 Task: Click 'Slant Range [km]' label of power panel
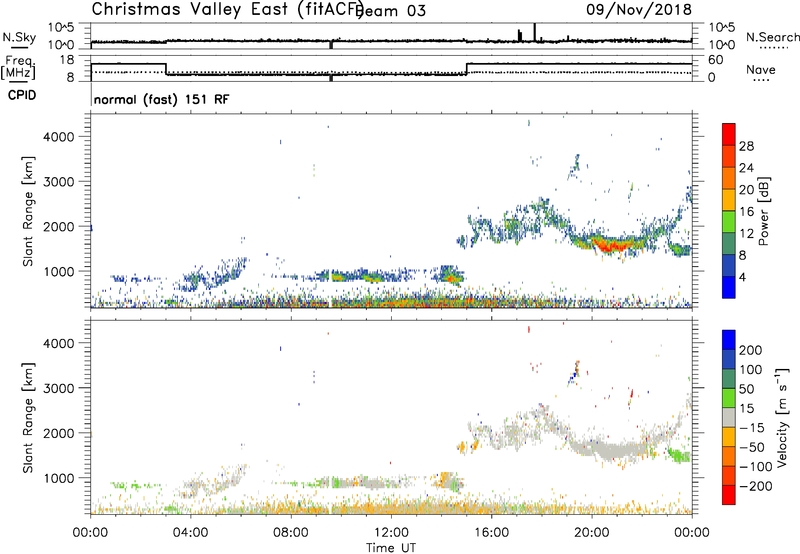pos(28,211)
